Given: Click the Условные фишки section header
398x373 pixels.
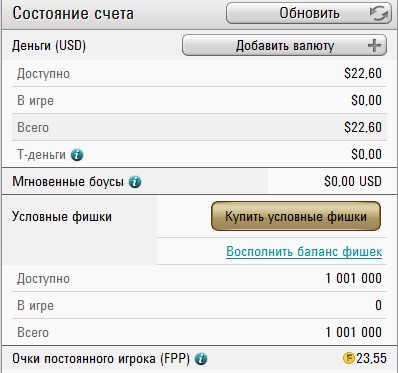Looking at the screenshot, I should point(62,217).
